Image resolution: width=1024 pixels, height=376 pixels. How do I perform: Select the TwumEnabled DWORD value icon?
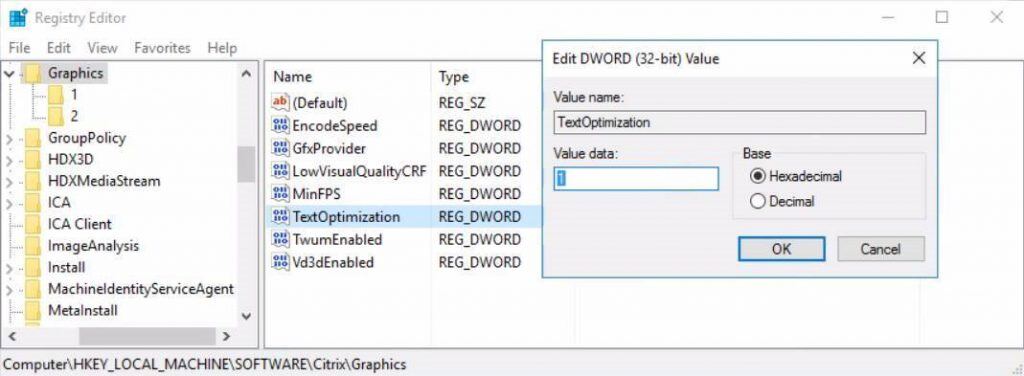tap(280, 240)
